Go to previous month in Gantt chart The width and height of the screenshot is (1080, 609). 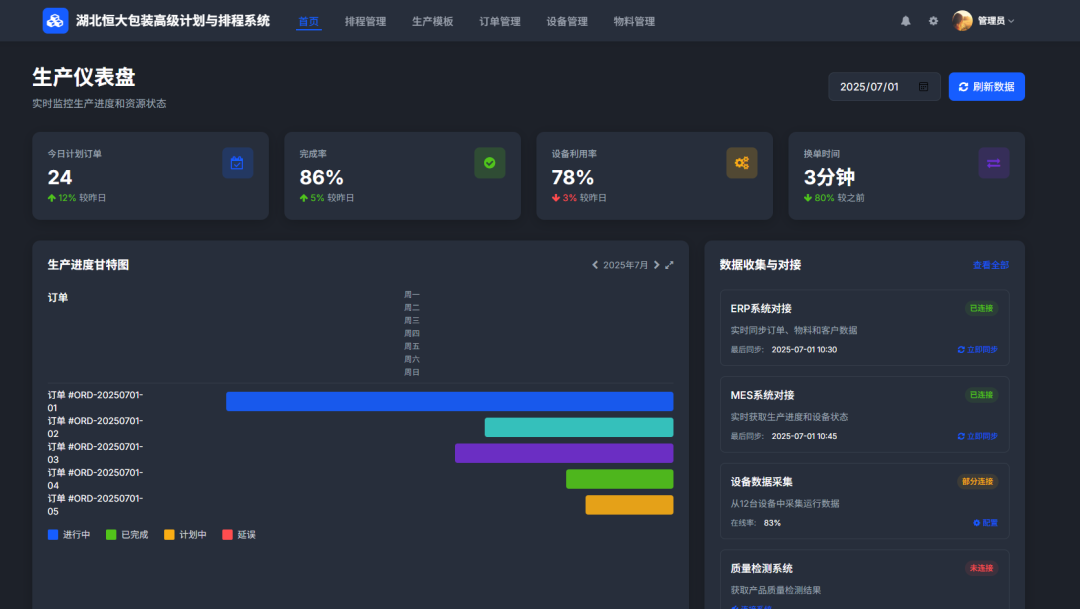[595, 265]
